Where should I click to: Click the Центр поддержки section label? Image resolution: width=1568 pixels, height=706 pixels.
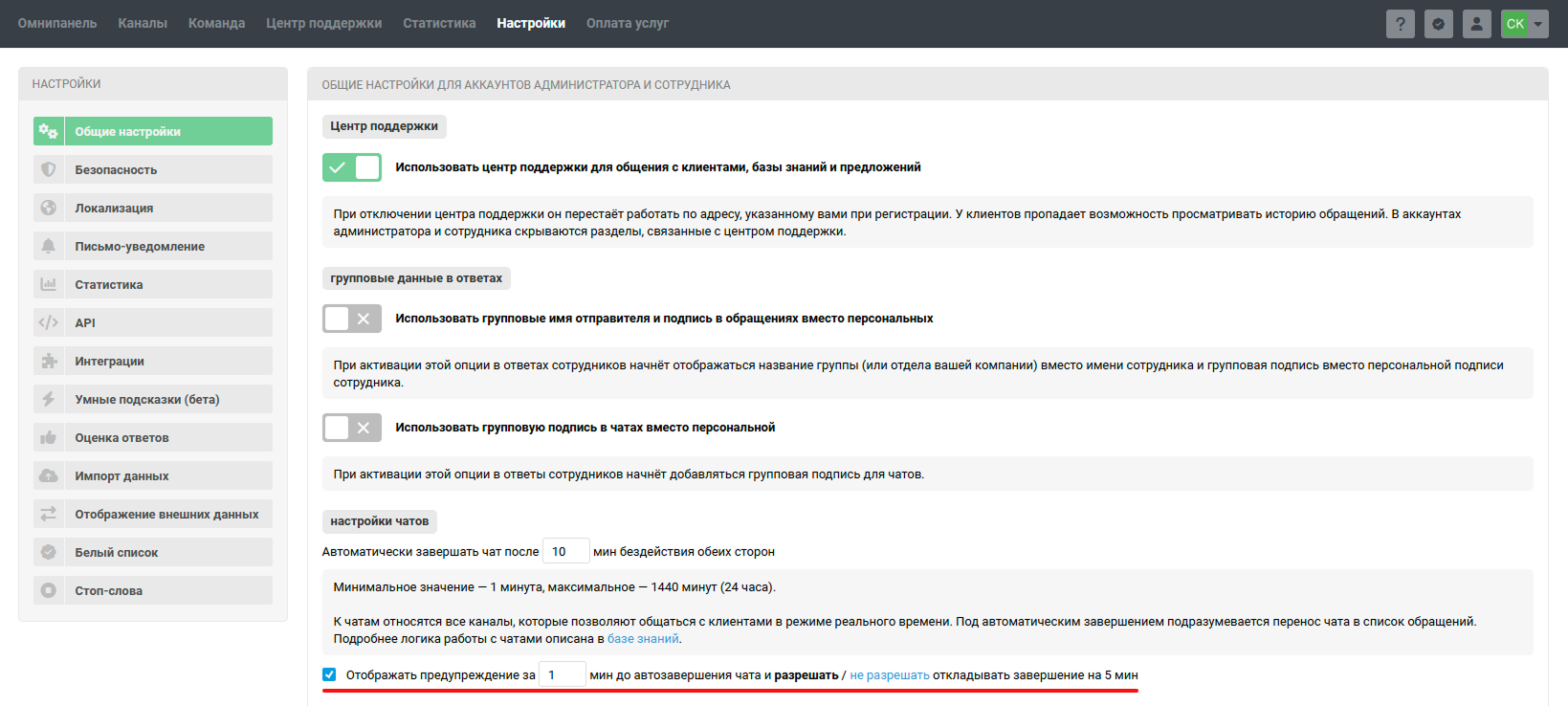385,126
